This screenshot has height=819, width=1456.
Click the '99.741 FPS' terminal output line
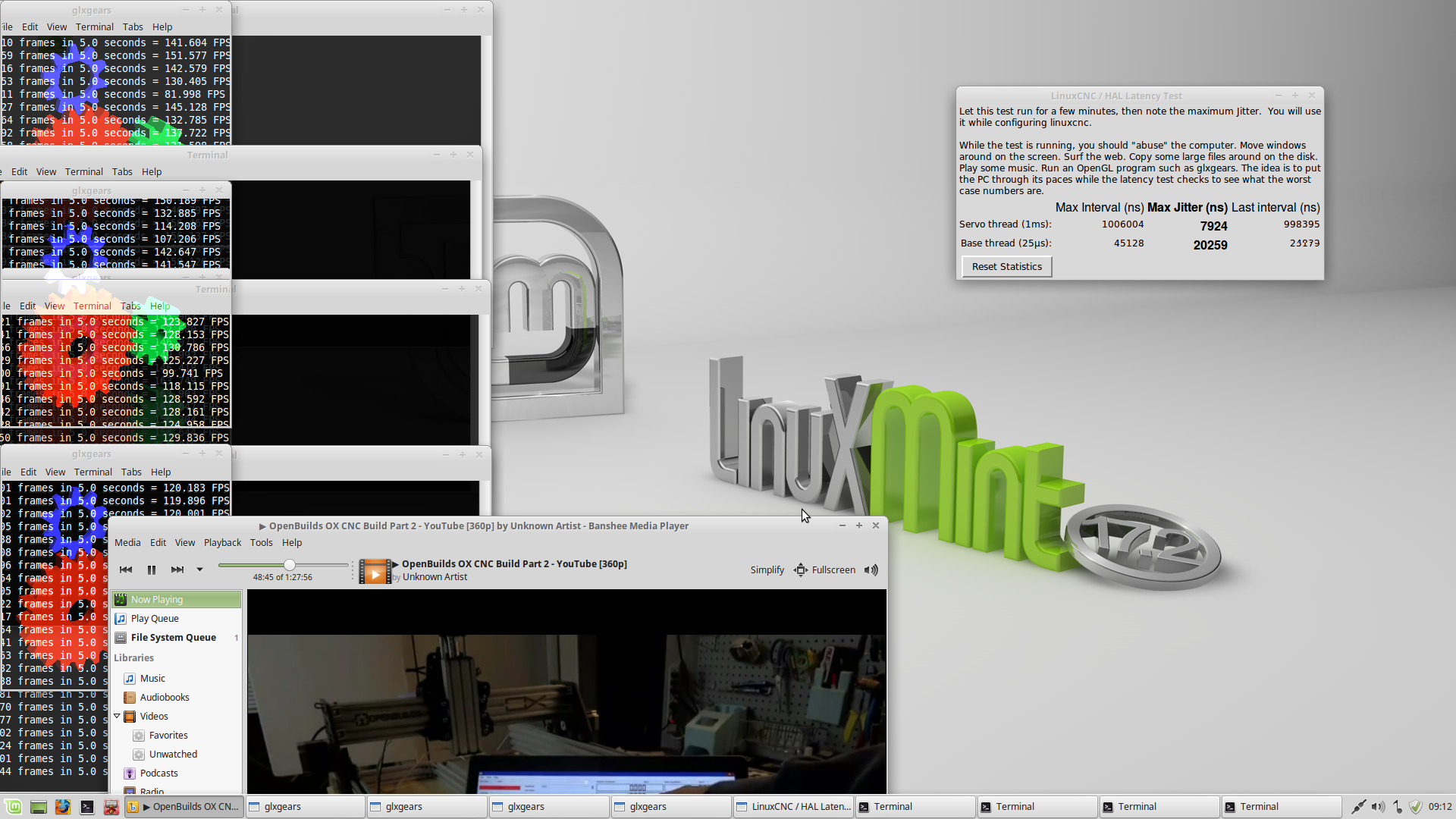[x=114, y=374]
